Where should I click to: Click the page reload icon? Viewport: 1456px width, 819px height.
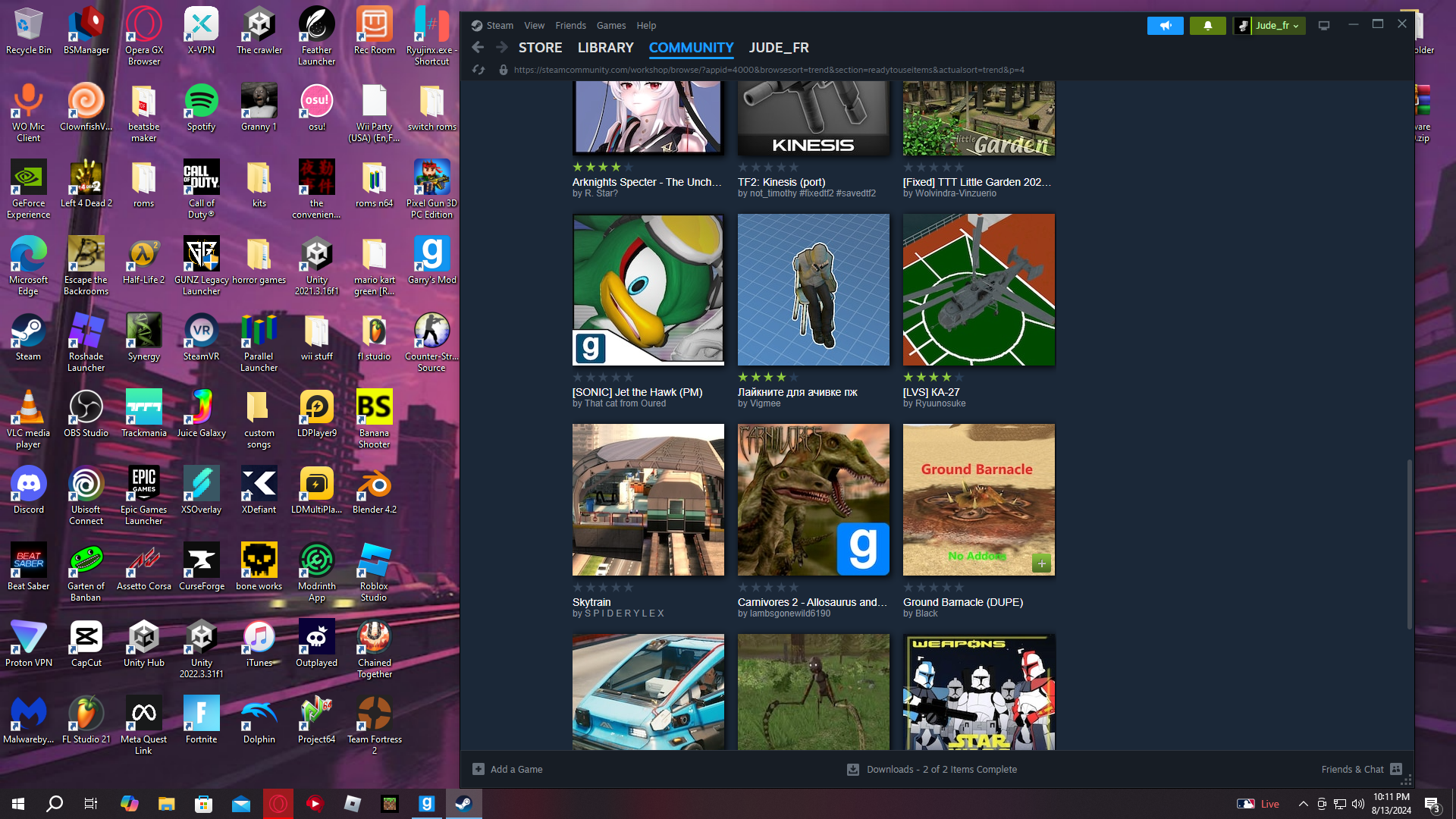click(x=479, y=70)
